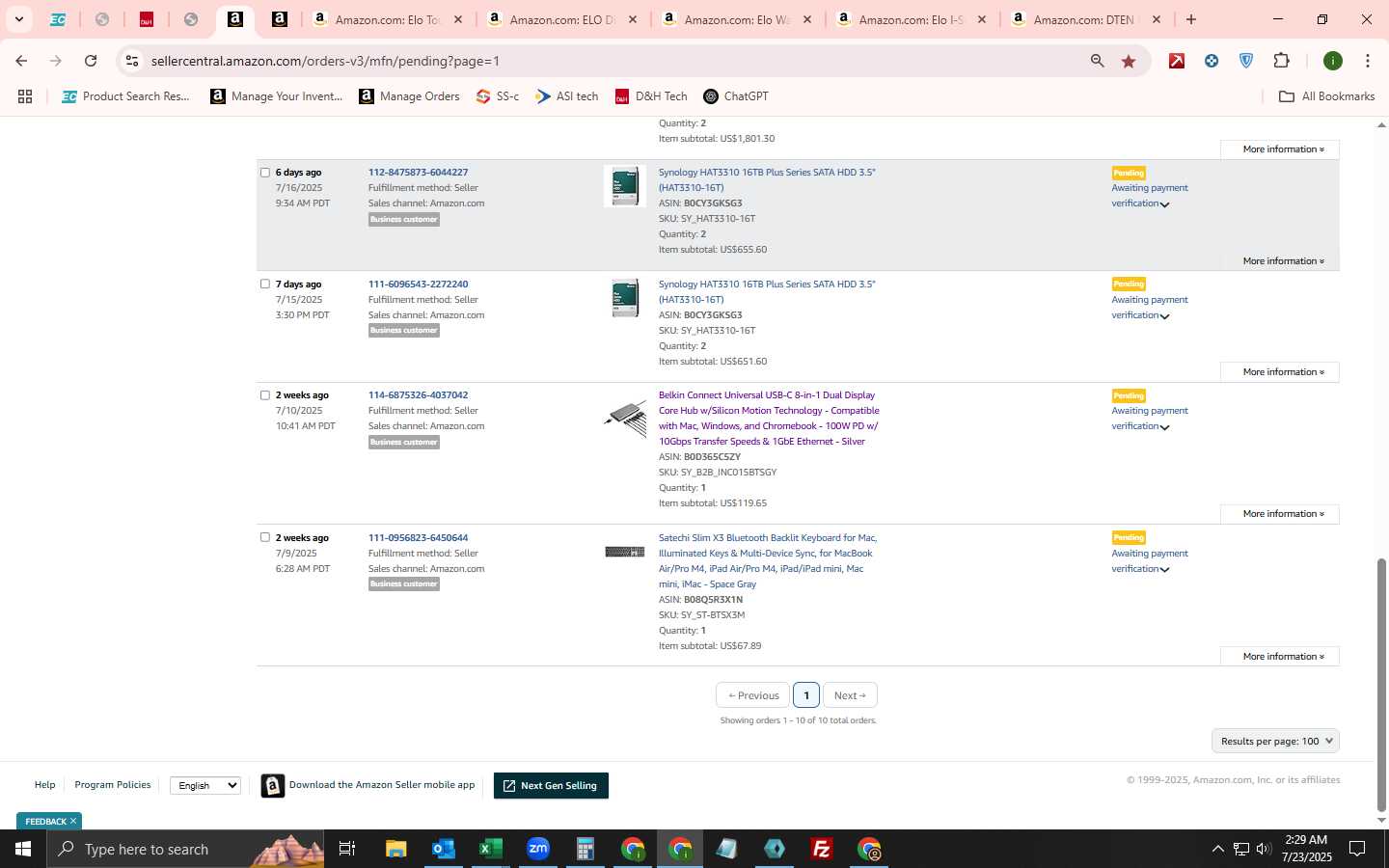Open Satechi Slim X3 Bluetooth Keyboard link
Viewport: 1389px width, 868px height.
(x=768, y=561)
